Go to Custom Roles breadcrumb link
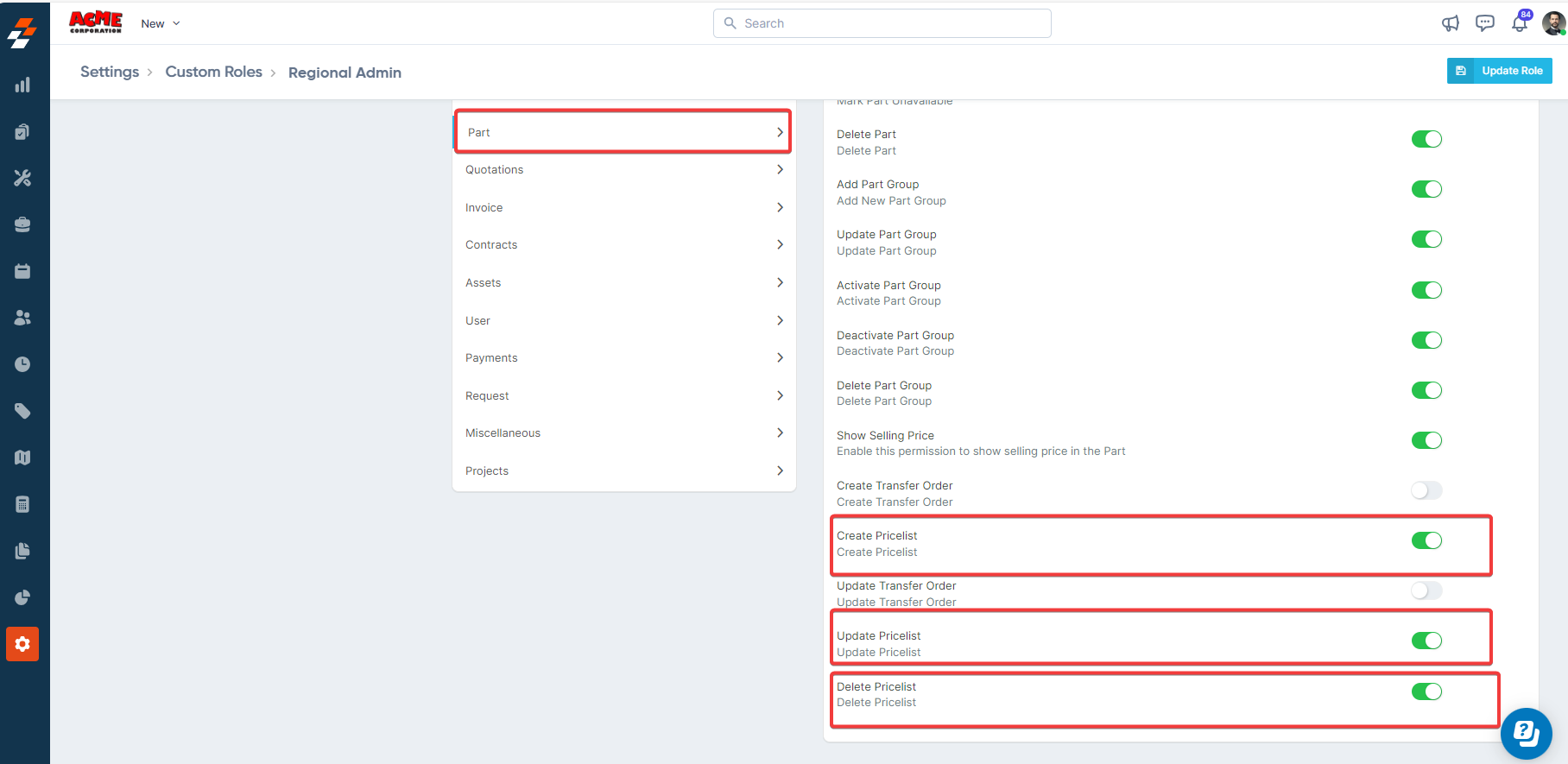 pyautogui.click(x=213, y=72)
